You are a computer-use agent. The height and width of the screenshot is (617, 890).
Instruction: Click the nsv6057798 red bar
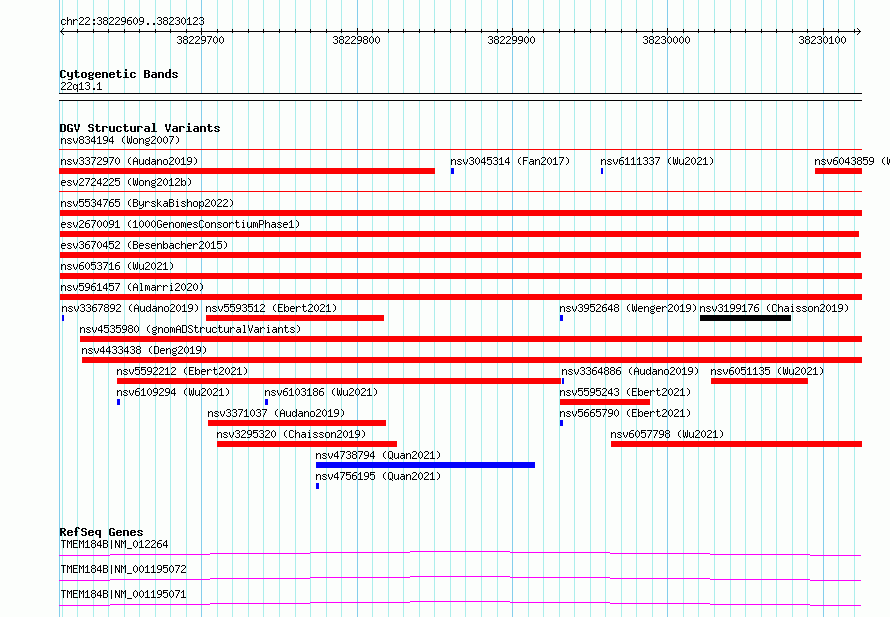(736, 444)
